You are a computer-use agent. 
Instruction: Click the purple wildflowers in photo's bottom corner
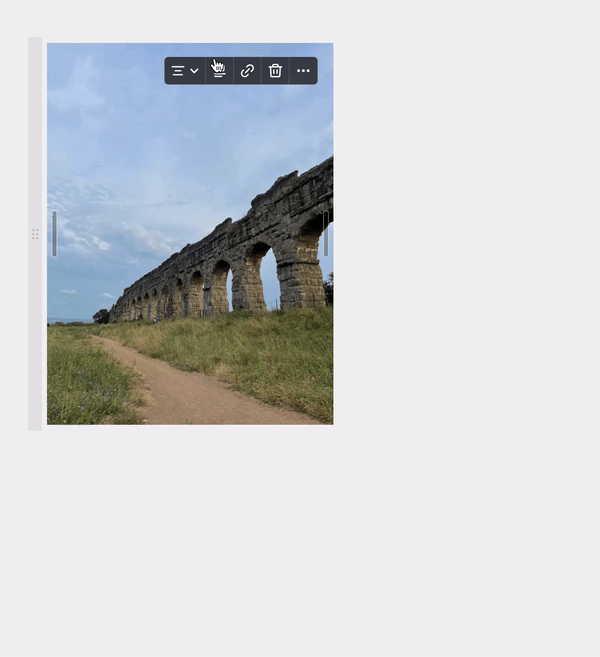click(88, 400)
